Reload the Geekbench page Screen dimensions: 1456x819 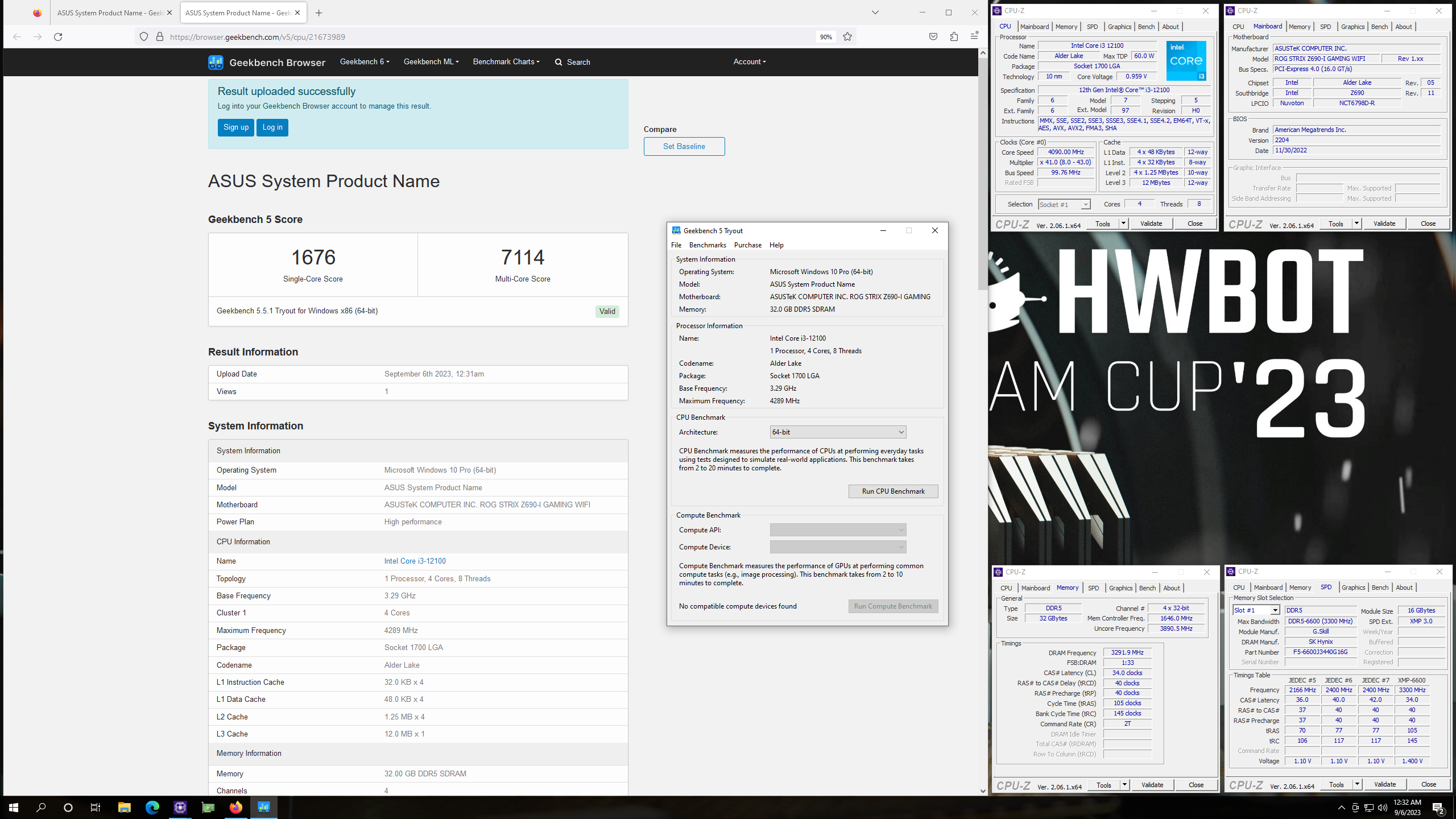(58, 37)
